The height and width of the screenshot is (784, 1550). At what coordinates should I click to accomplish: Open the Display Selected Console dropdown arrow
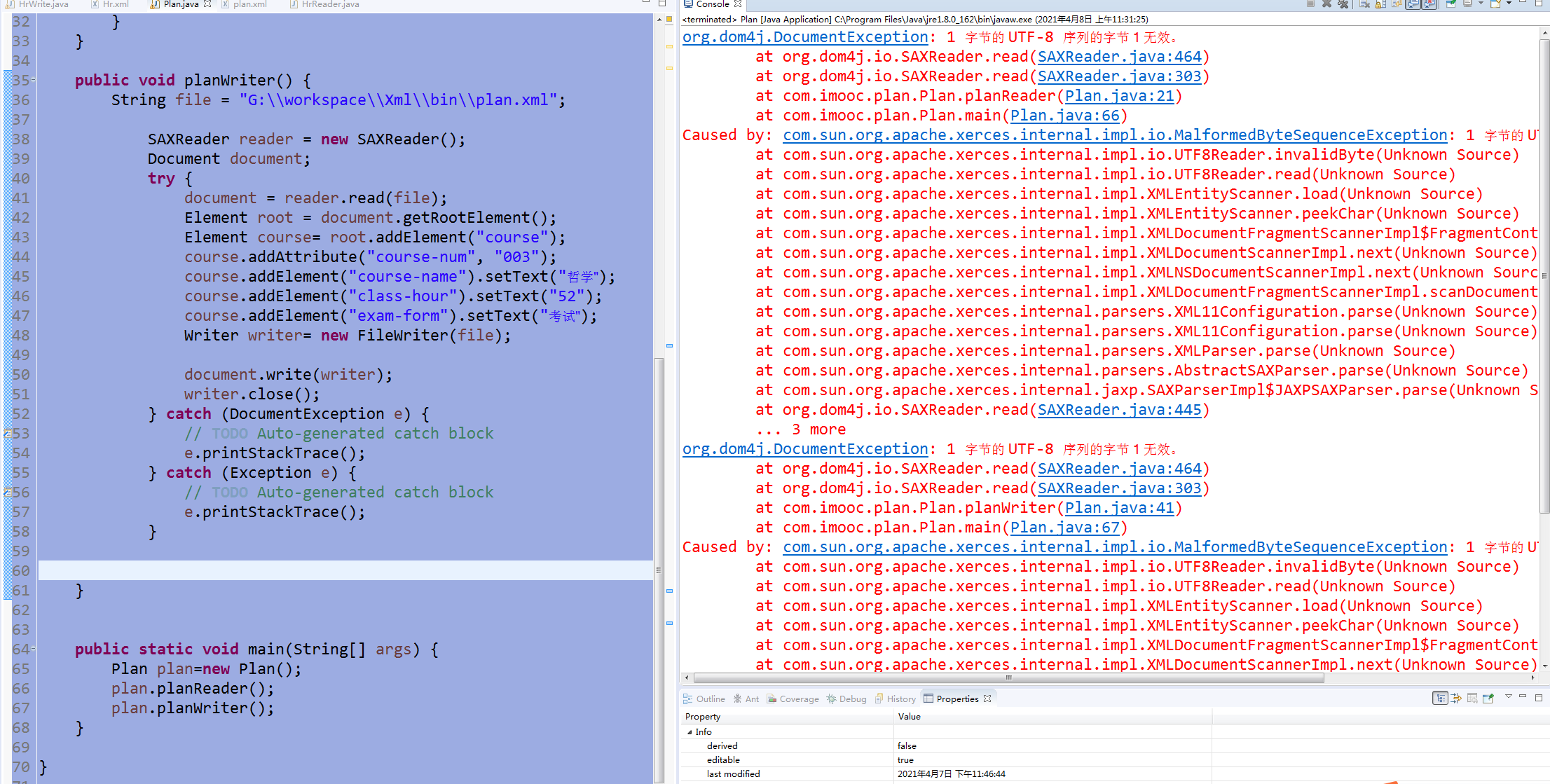click(1481, 4)
